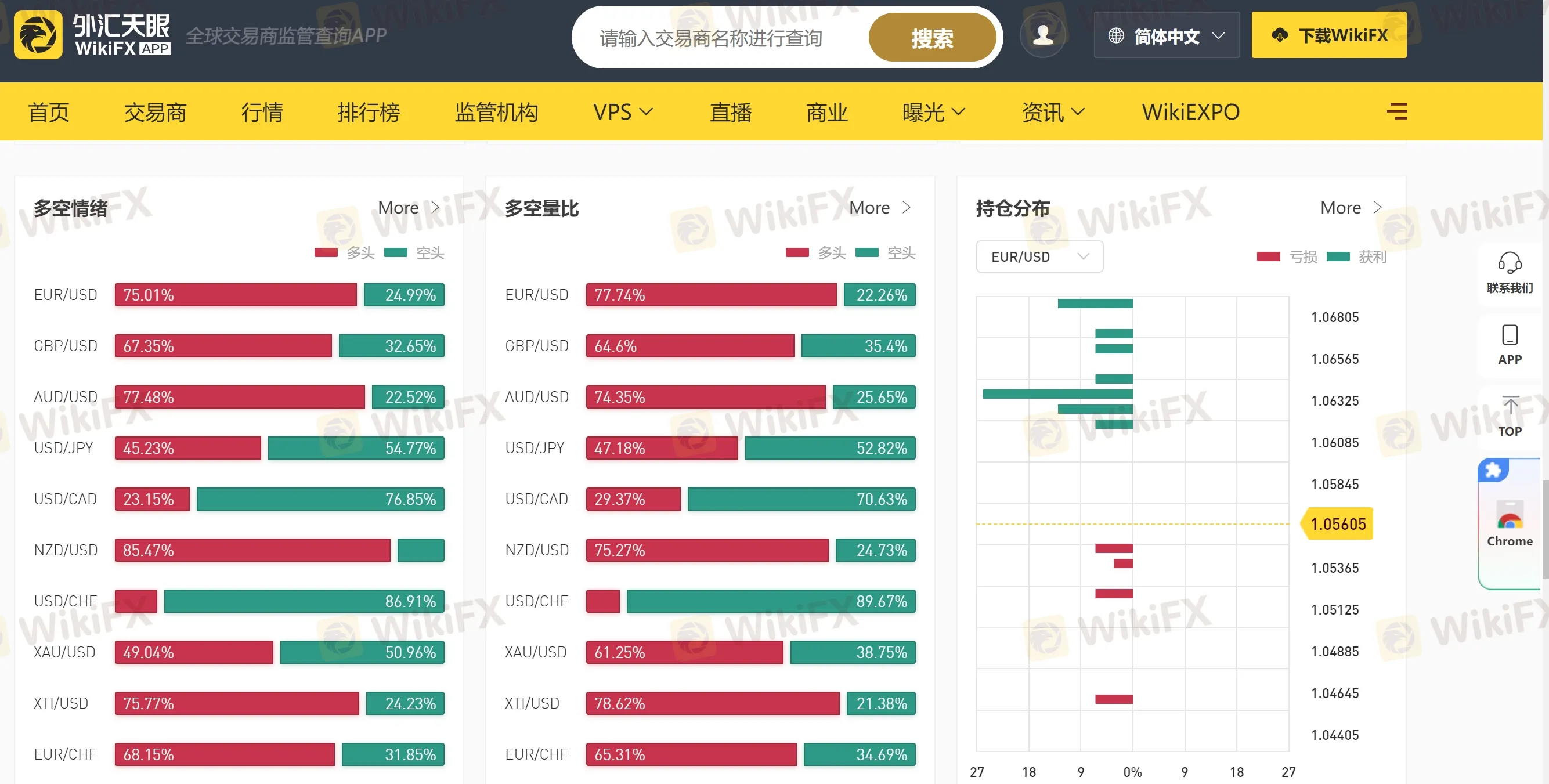Click the Chrome icon on the right edge
This screenshot has height=784, width=1549.
pos(1509,516)
